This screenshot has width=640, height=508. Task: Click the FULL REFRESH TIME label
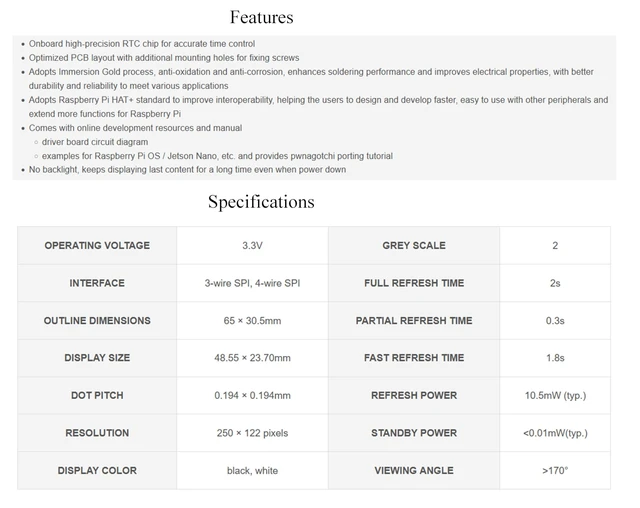414,283
